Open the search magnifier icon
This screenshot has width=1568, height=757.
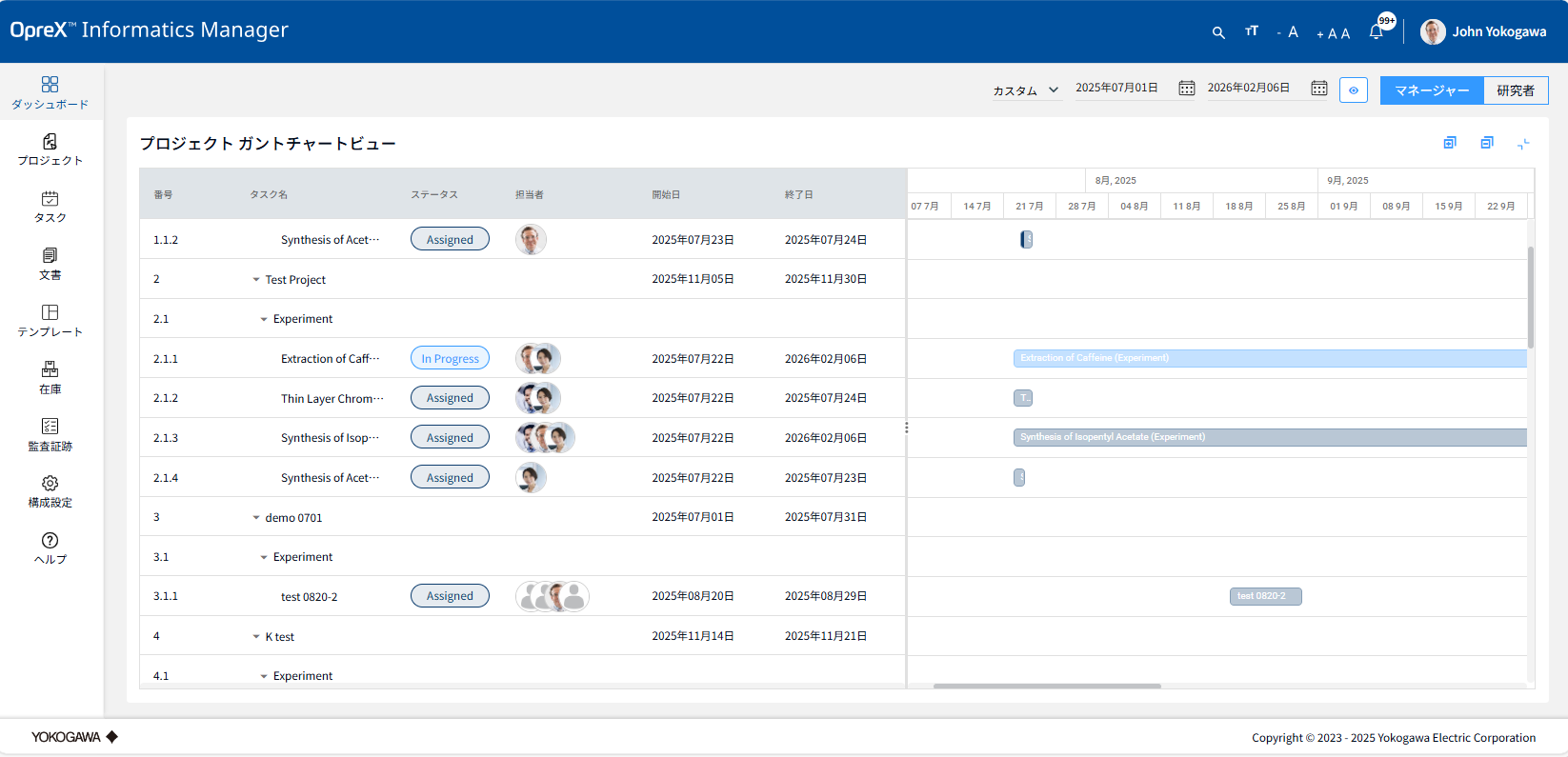tap(1217, 32)
